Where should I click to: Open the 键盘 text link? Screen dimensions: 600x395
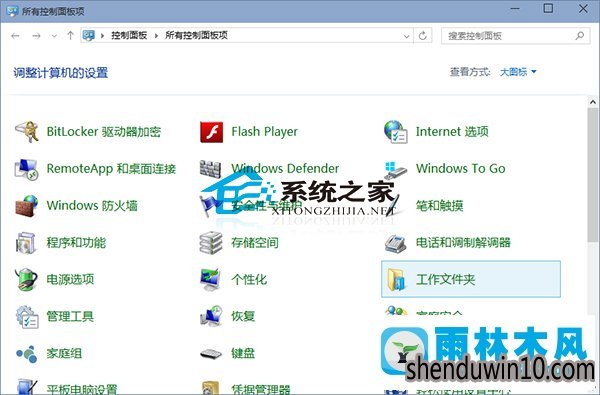[x=243, y=353]
